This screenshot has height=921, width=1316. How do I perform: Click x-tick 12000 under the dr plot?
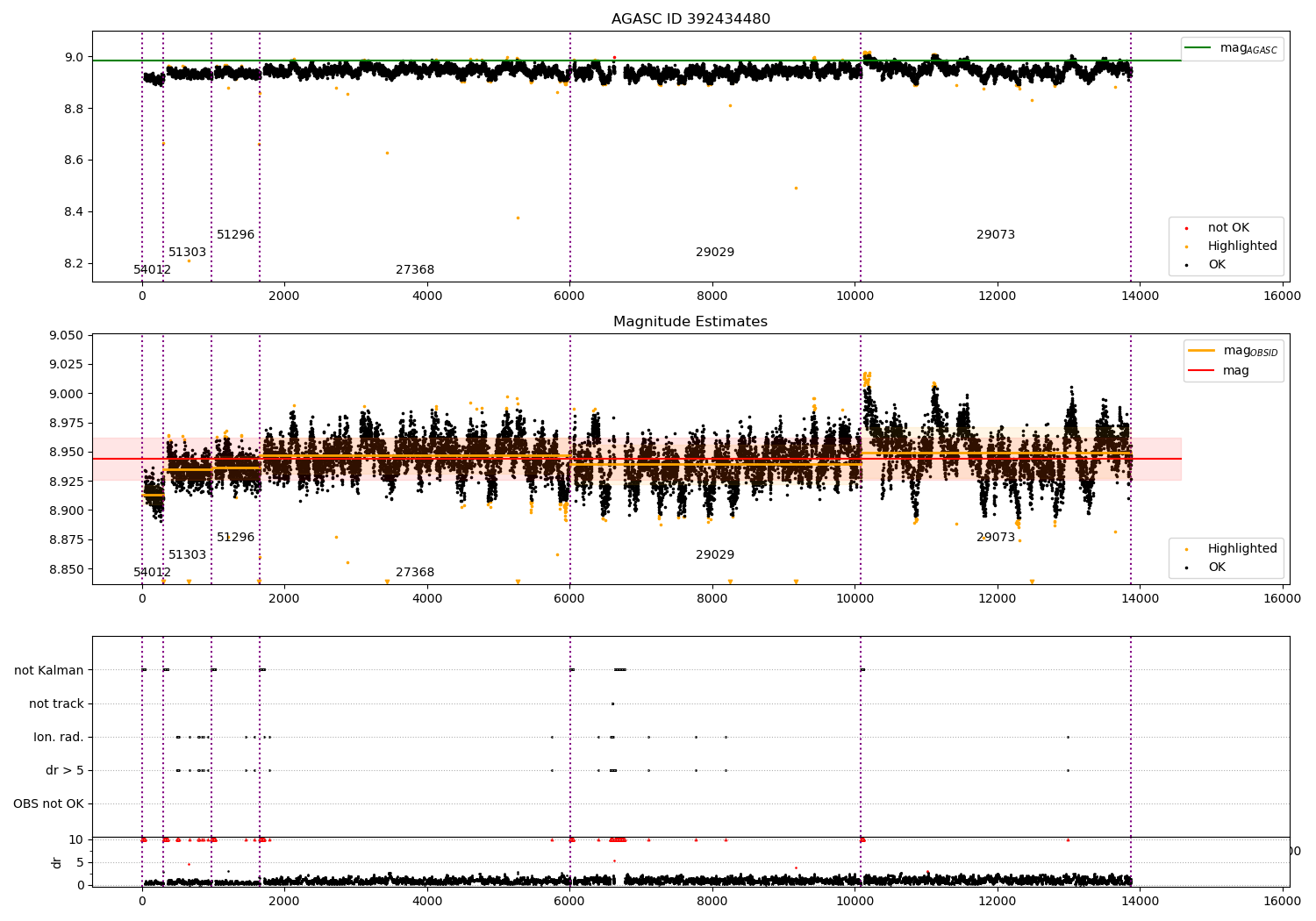998,902
